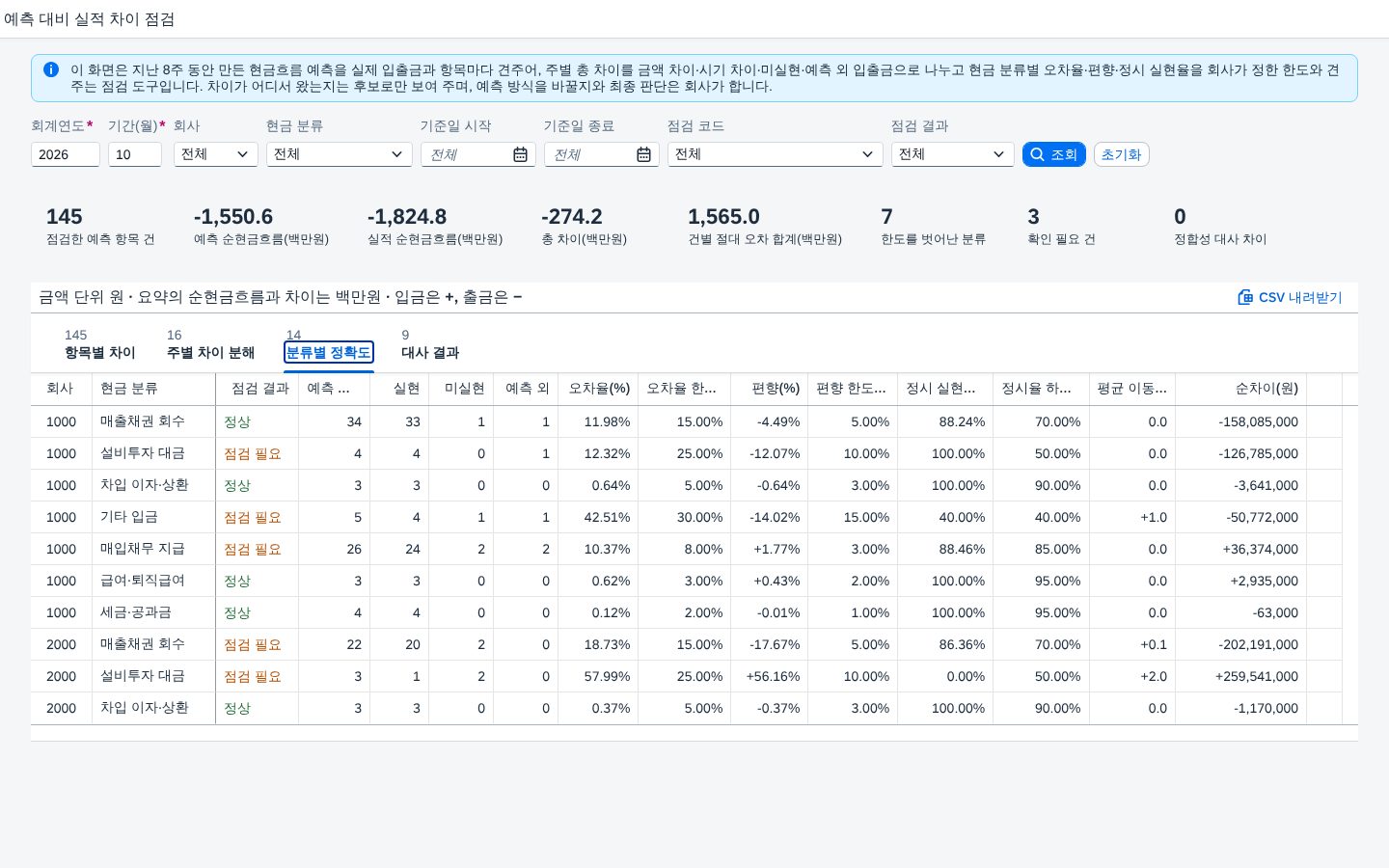The width and height of the screenshot is (1389, 868).
Task: Click the -1,550.6 예측 순현금흐름 tile
Action: coord(261,227)
